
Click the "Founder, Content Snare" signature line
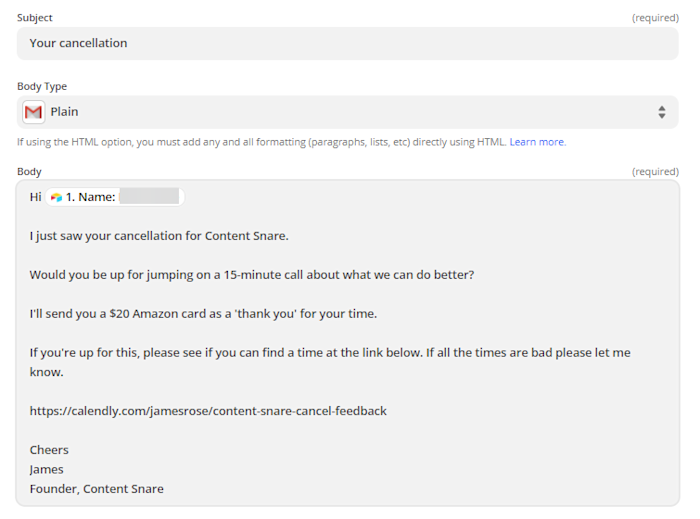(97, 489)
